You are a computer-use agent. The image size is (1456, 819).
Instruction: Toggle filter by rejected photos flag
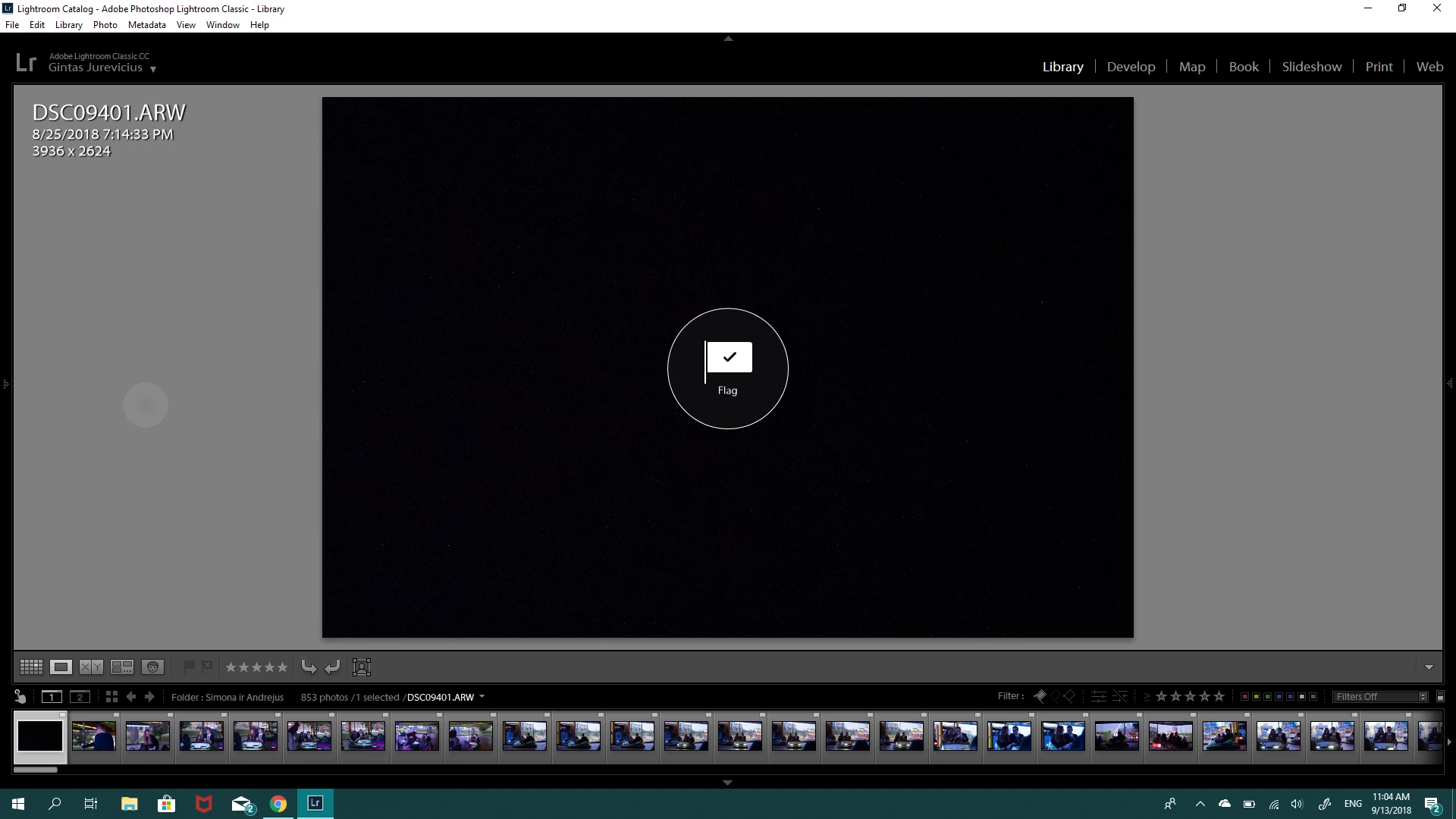coord(1070,696)
